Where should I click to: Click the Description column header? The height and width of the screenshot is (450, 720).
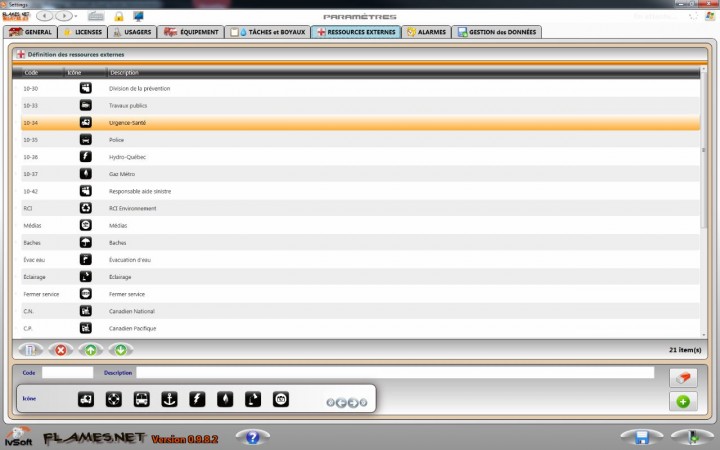point(125,72)
